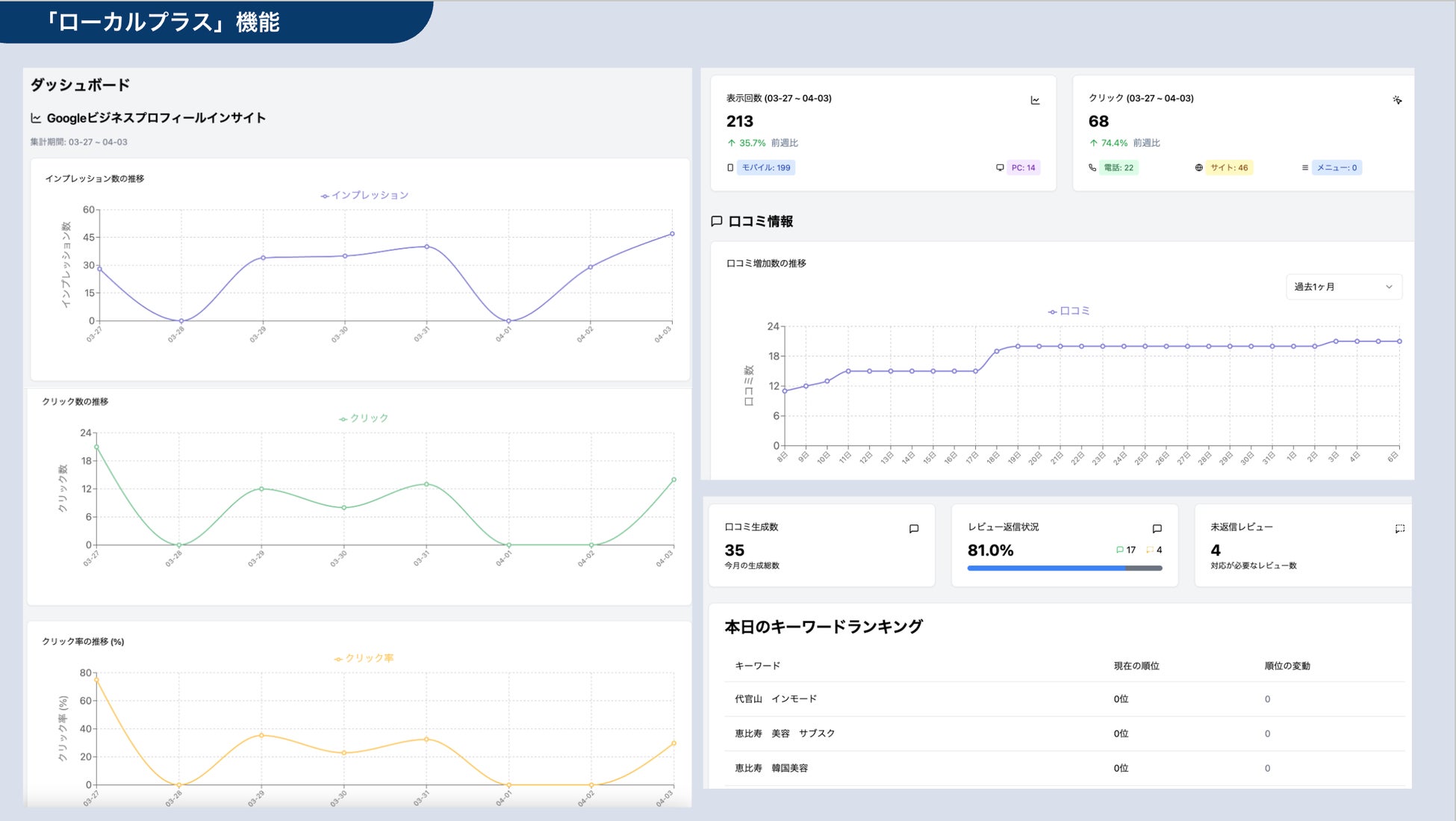Click the レビュー返信状況 progress bar

tap(1064, 568)
